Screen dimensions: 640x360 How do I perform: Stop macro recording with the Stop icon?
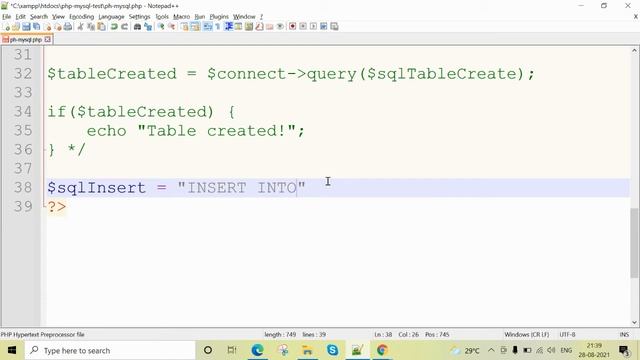303,27
